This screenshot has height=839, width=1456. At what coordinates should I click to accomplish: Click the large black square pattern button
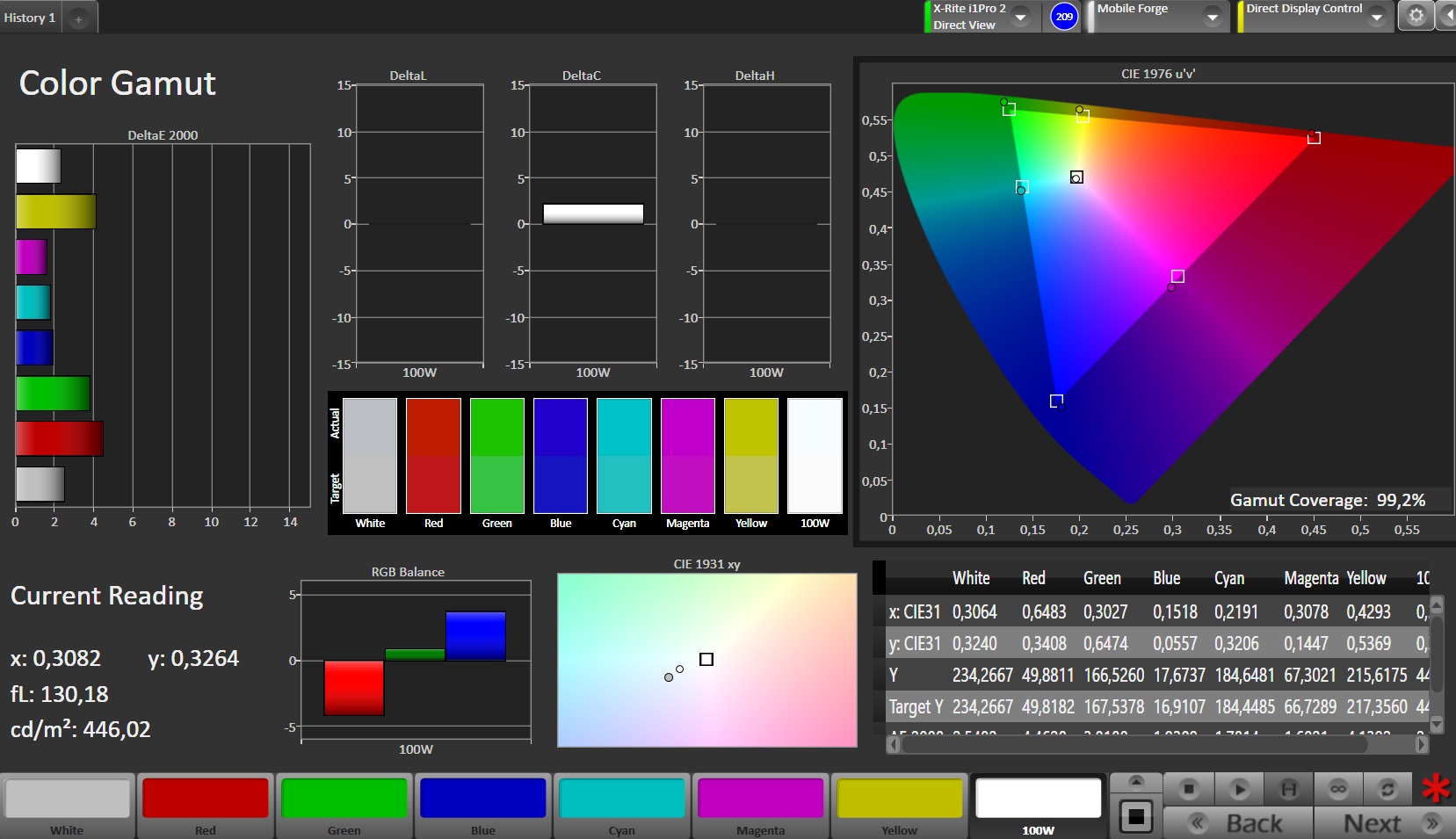[1136, 816]
